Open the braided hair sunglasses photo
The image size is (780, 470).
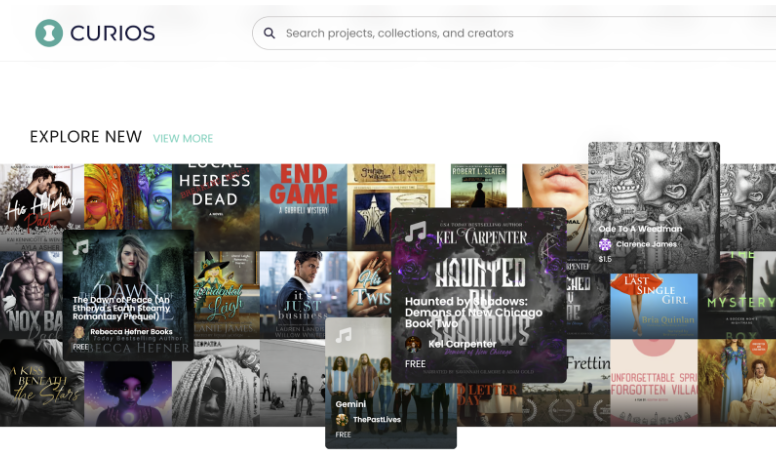216,383
